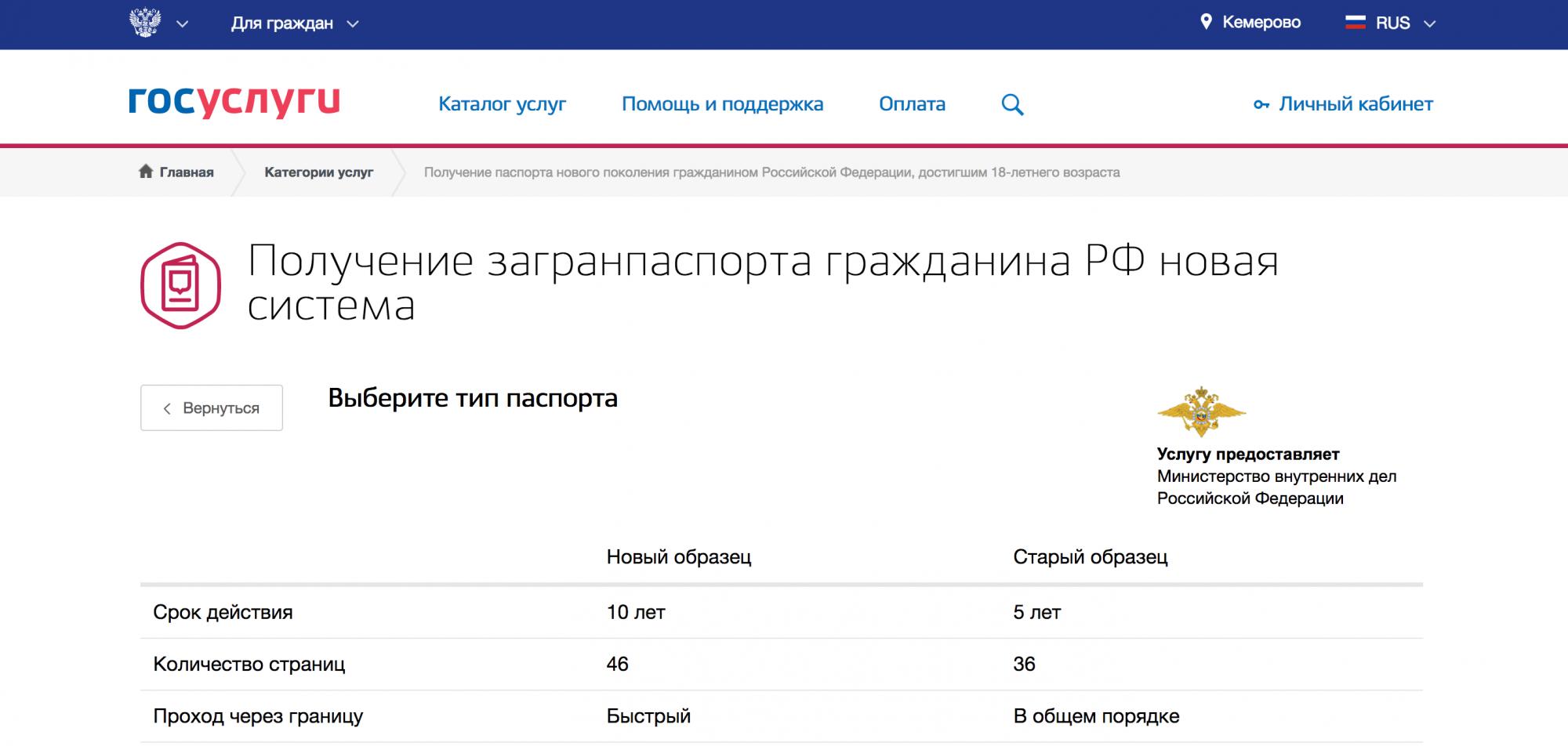Click the Russian coat of arms emblem icon
Viewport: 1568px width, 746px height.
pos(145,23)
